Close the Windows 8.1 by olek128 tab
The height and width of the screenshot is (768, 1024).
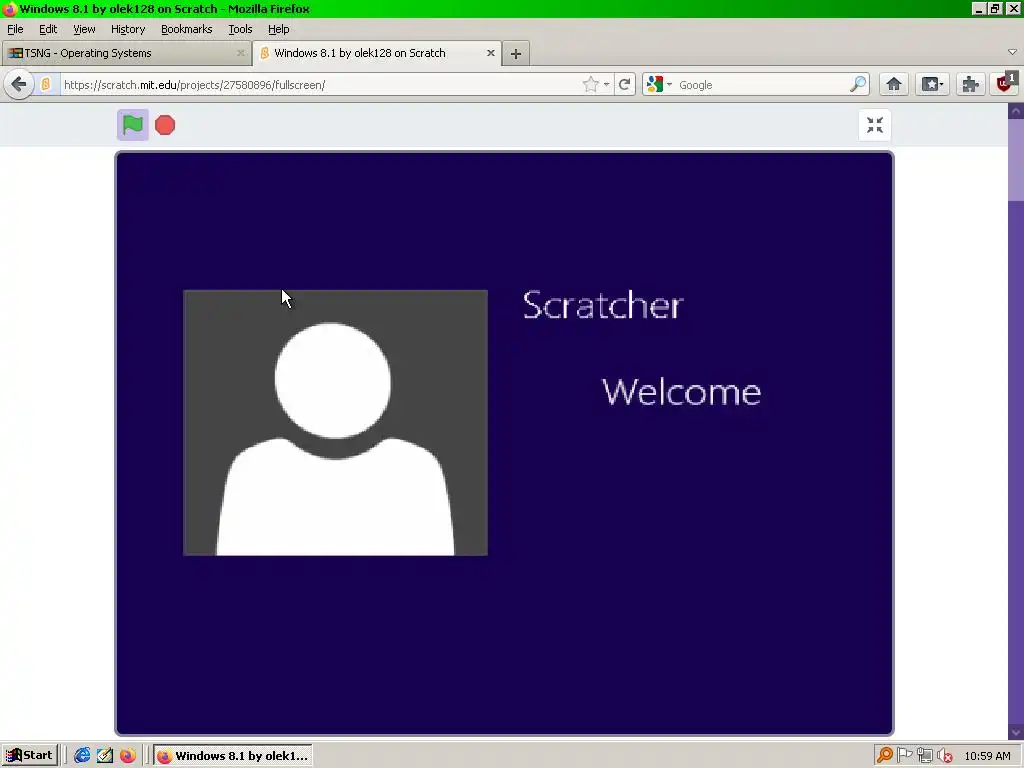coord(490,53)
